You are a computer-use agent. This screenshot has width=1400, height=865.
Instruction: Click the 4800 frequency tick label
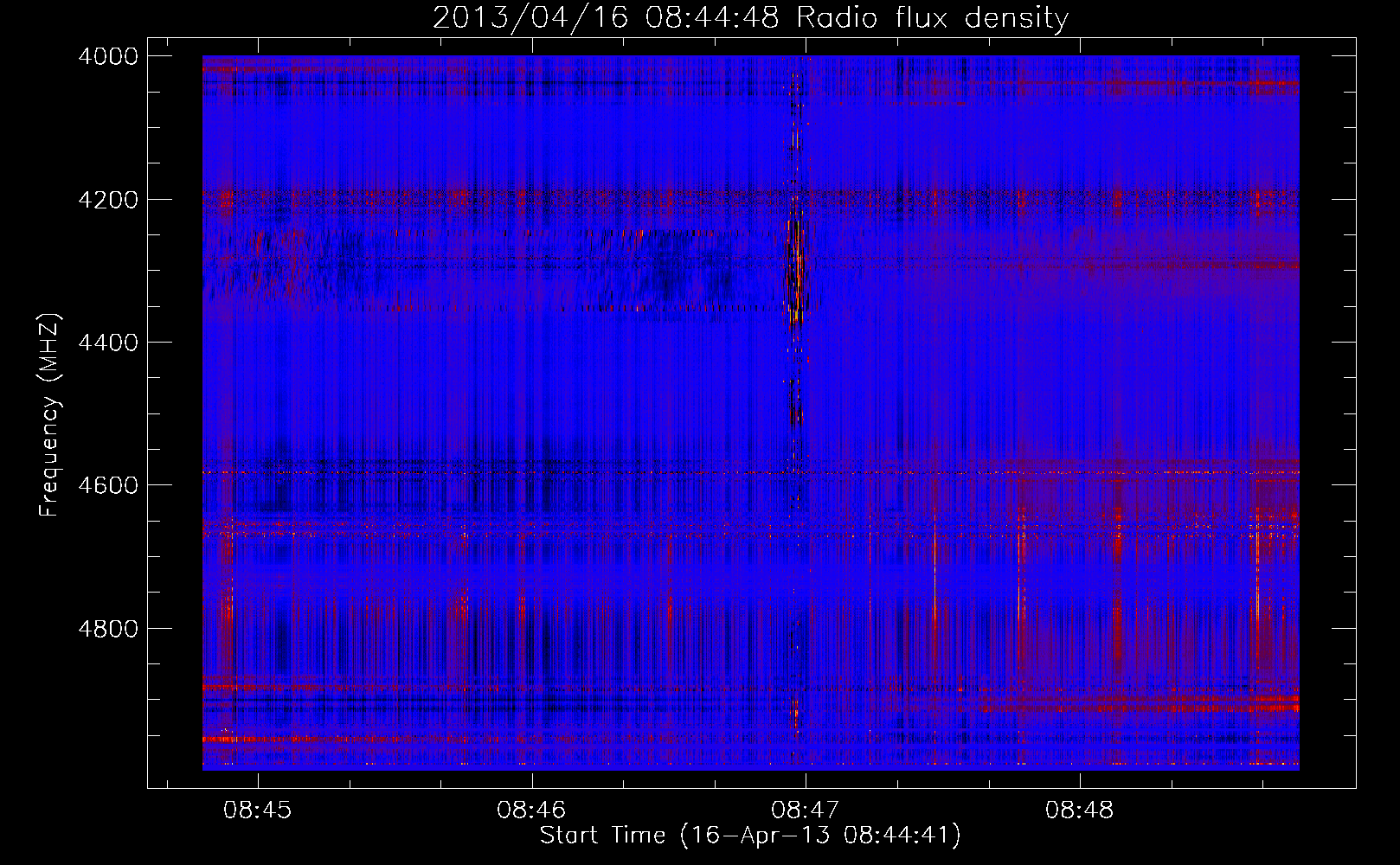tap(108, 628)
